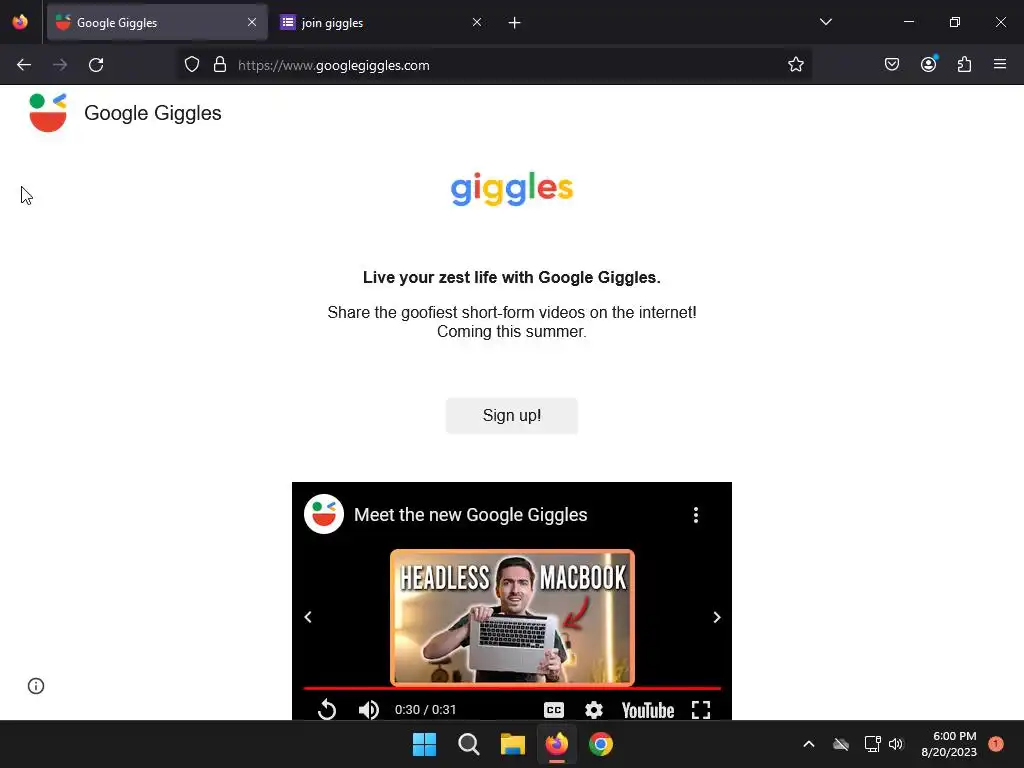Click the Sign up! button
Screen dimensions: 1024x768
(x=512, y=415)
